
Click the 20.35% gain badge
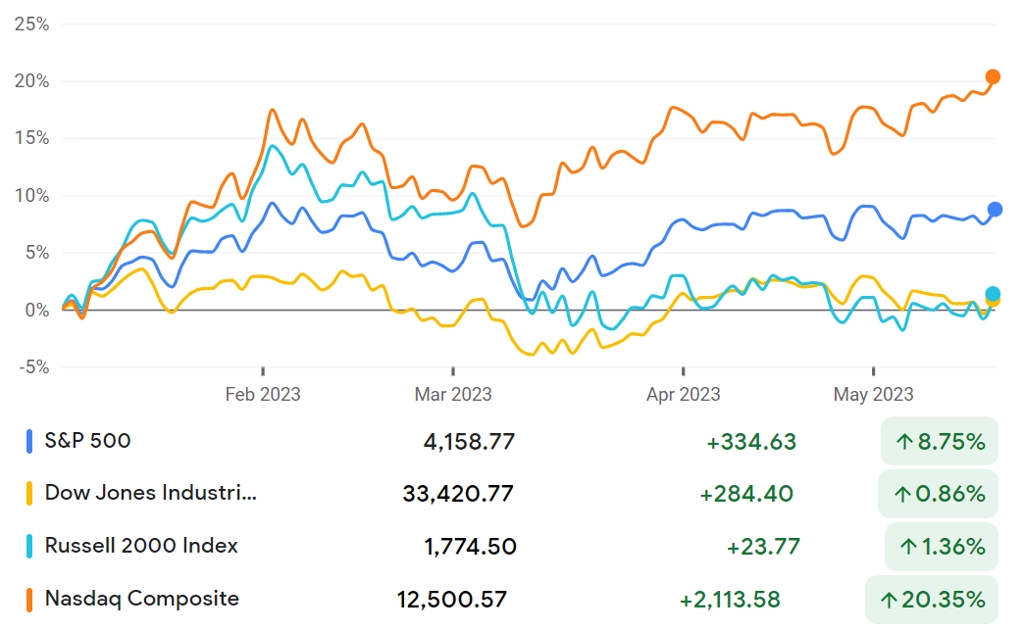(932, 600)
